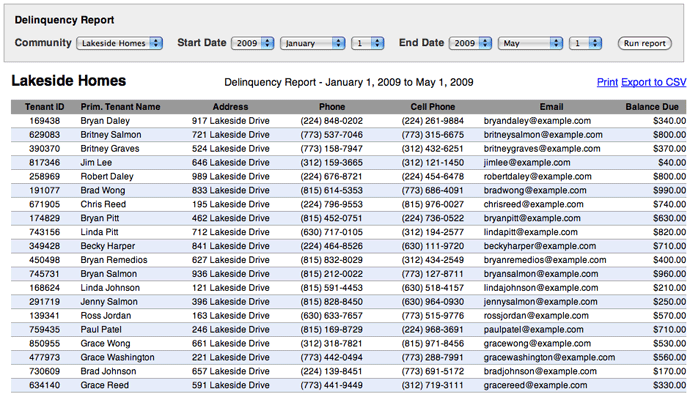Open the Community dropdown showing Lakeside Homes
Screen dimensions: 689x396
(120, 43)
